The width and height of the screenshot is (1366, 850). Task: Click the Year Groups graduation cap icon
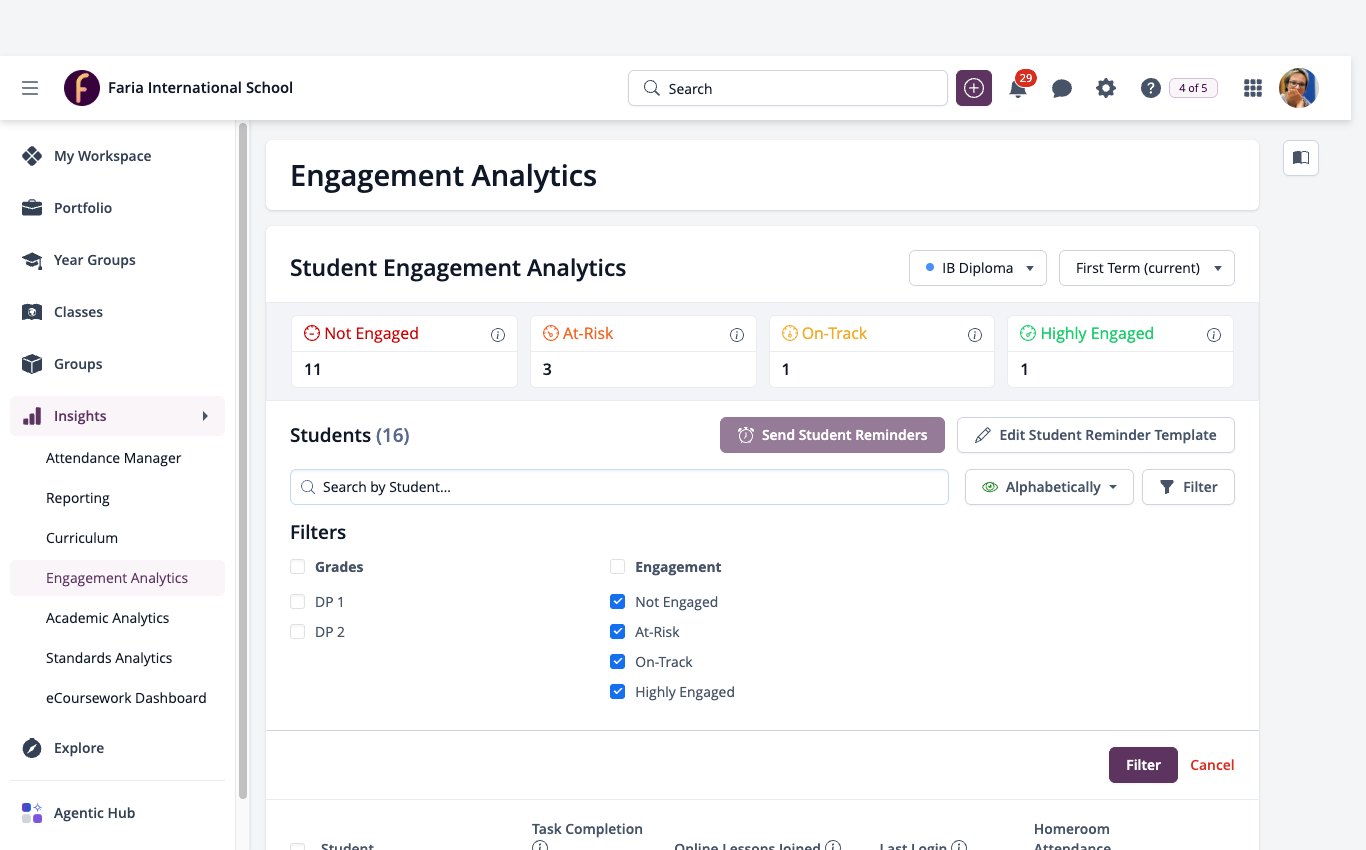(32, 260)
